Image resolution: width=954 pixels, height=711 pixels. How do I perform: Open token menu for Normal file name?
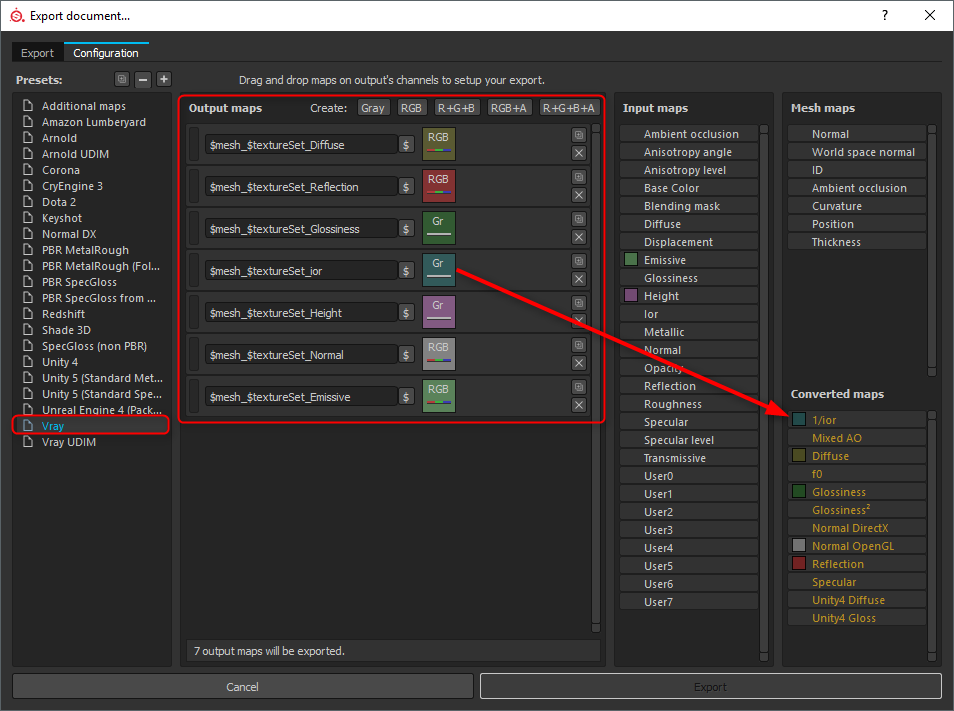[406, 355]
